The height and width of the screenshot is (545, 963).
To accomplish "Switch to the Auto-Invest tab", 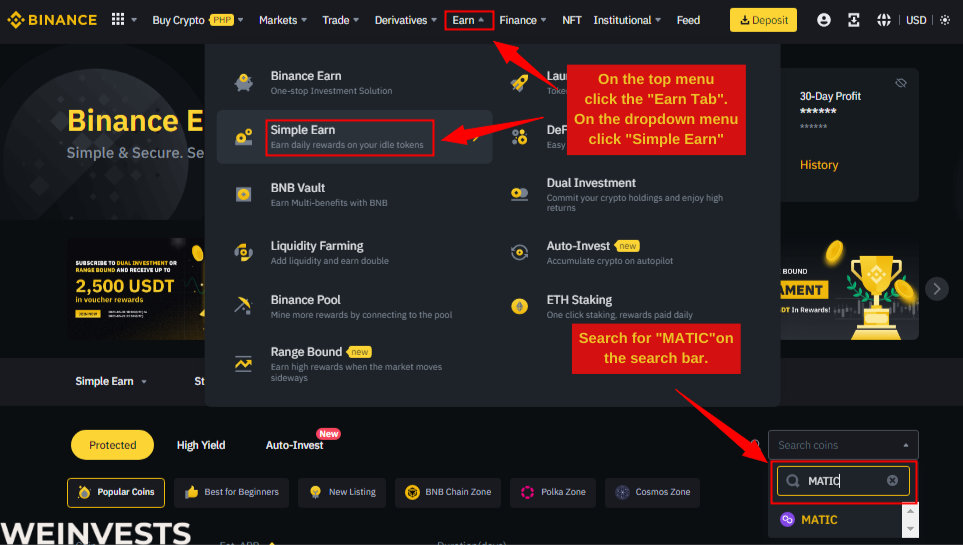I will coord(294,445).
